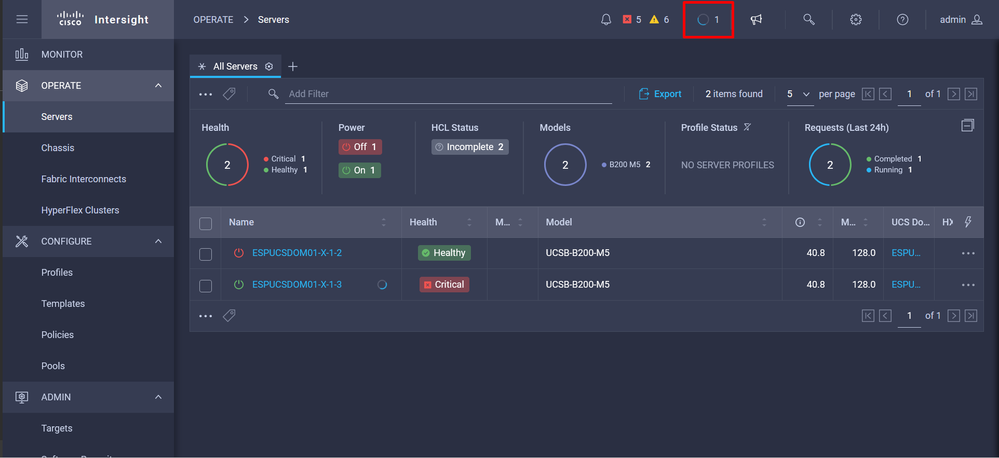Open row actions for ESPUCSDOM01-X-1-3

tap(968, 285)
